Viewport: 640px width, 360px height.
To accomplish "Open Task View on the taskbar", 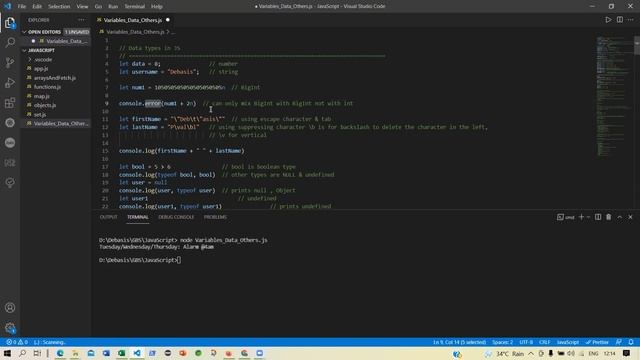I will pyautogui.click(x=37, y=353).
